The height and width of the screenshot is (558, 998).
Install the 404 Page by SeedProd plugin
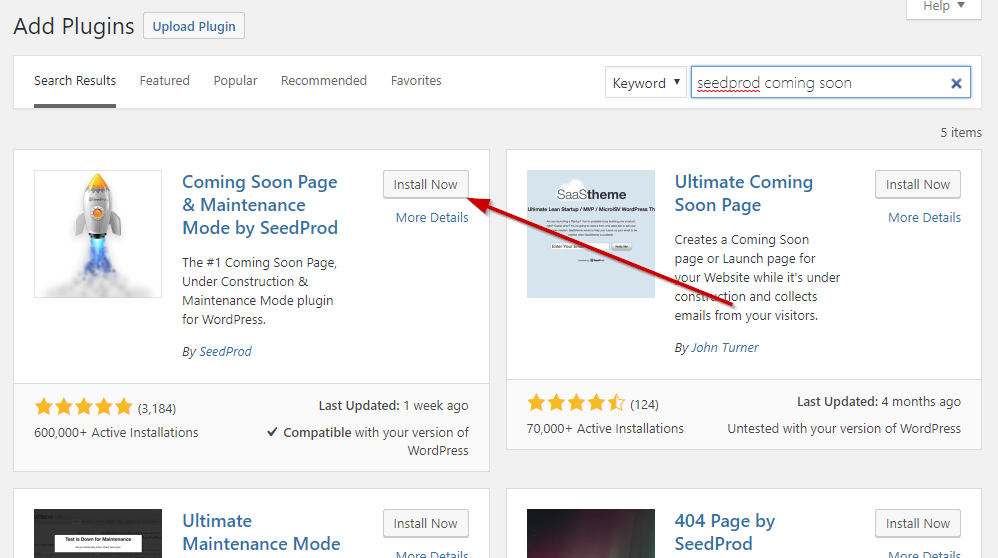(918, 524)
